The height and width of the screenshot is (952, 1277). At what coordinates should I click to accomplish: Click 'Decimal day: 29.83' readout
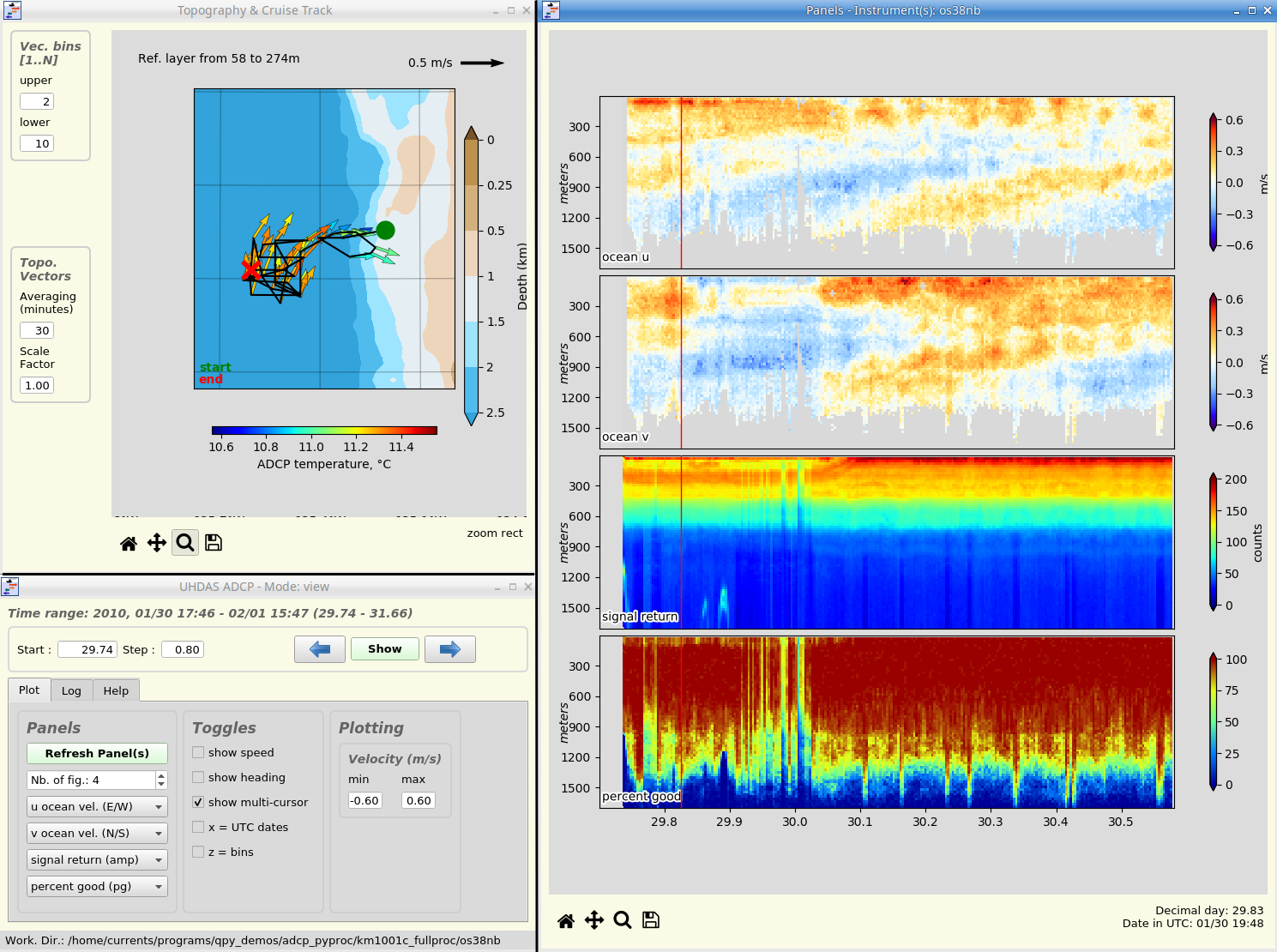point(1209,910)
